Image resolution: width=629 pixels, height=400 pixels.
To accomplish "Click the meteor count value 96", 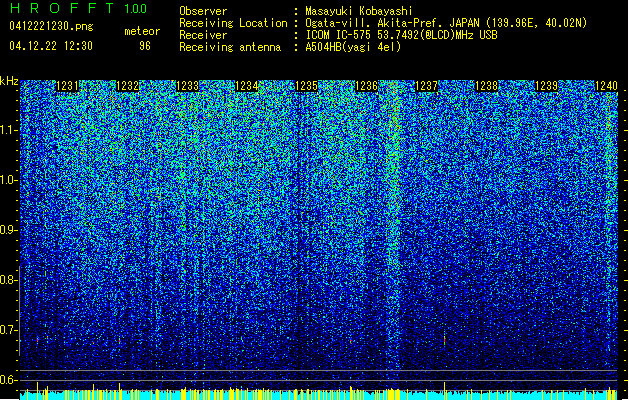I will 145,46.
